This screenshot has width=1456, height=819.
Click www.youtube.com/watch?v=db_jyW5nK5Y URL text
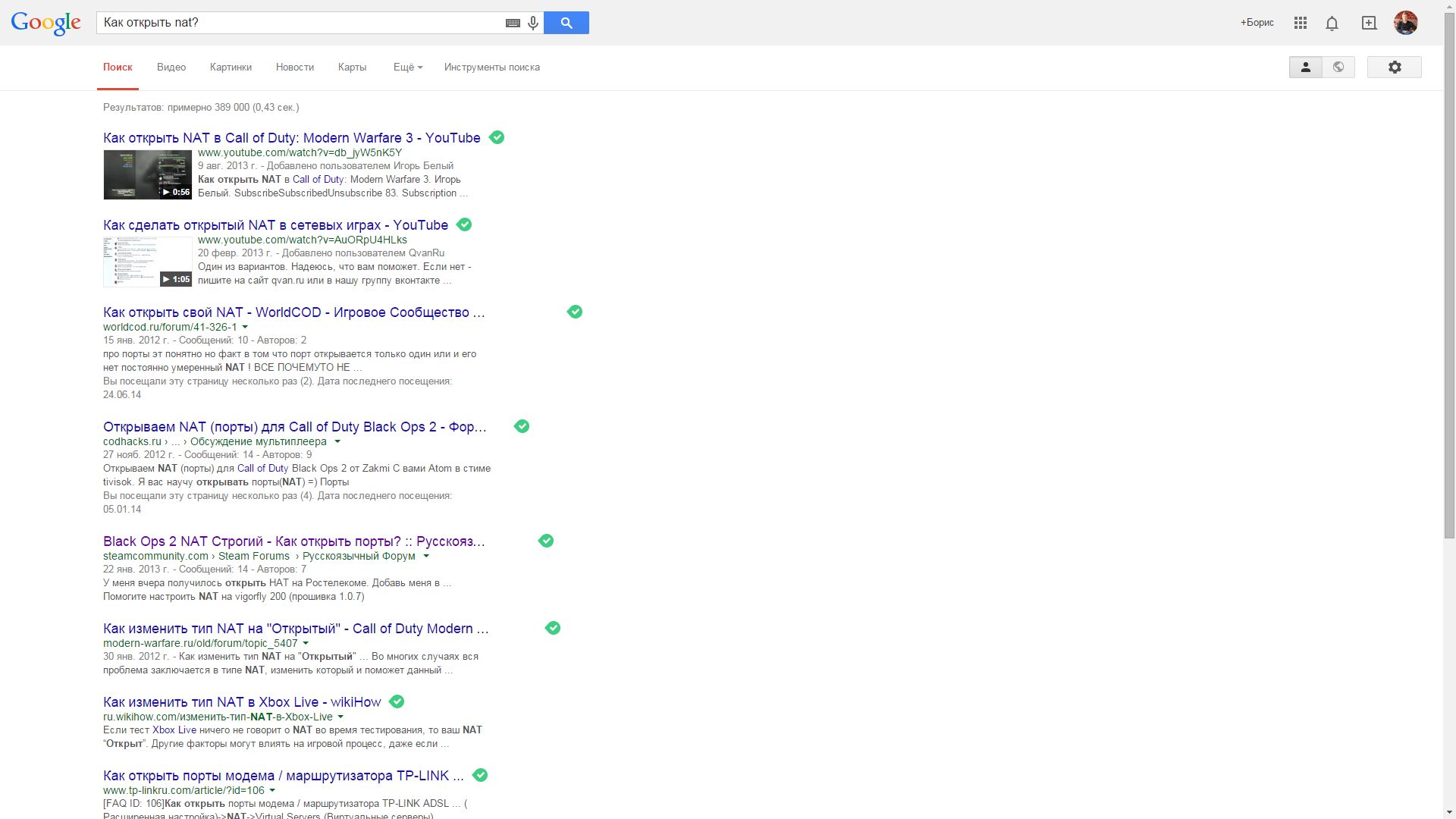click(300, 152)
